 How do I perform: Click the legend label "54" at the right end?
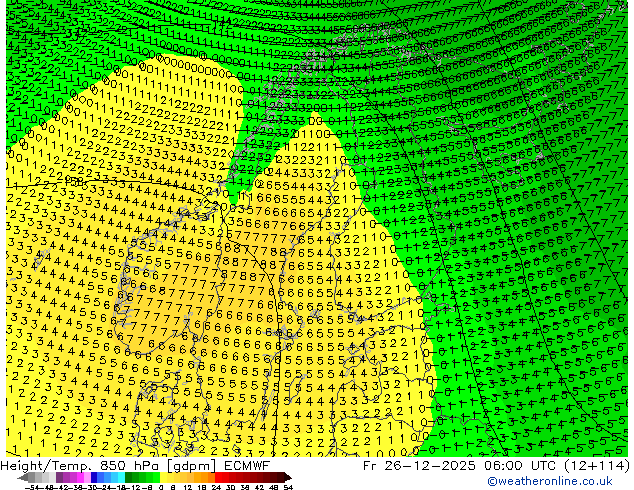point(287,488)
